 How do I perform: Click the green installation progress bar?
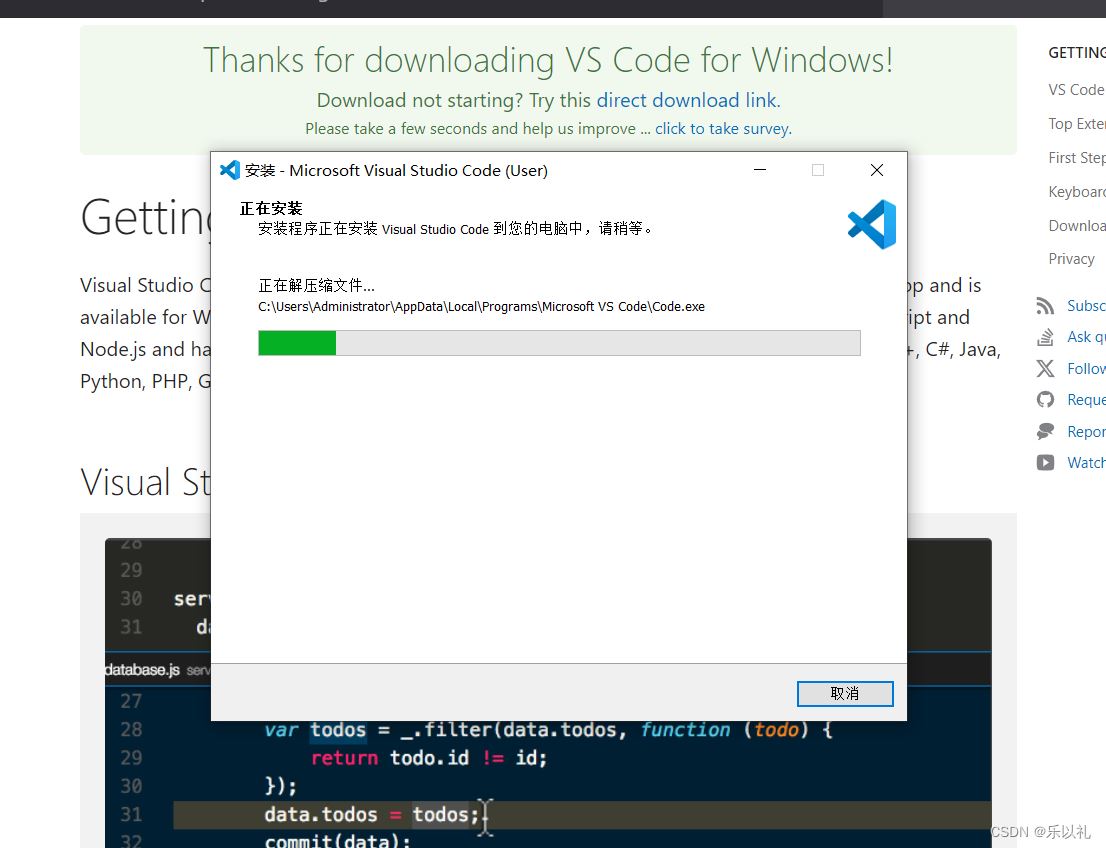(x=296, y=342)
